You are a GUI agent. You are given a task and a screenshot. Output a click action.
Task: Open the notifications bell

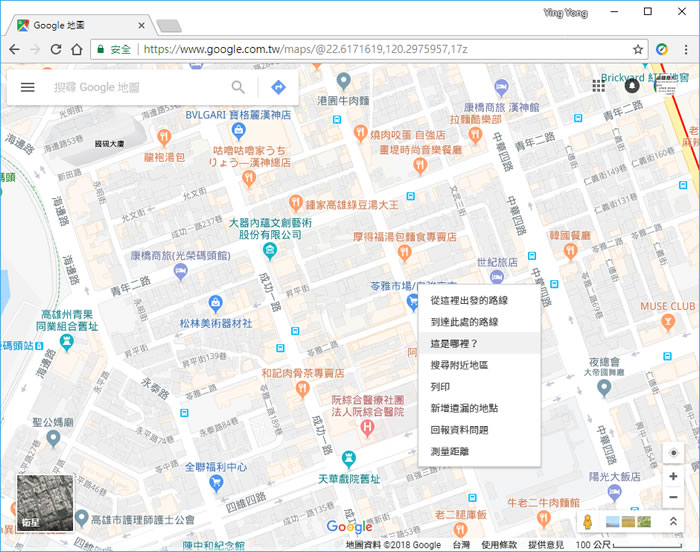coord(632,86)
